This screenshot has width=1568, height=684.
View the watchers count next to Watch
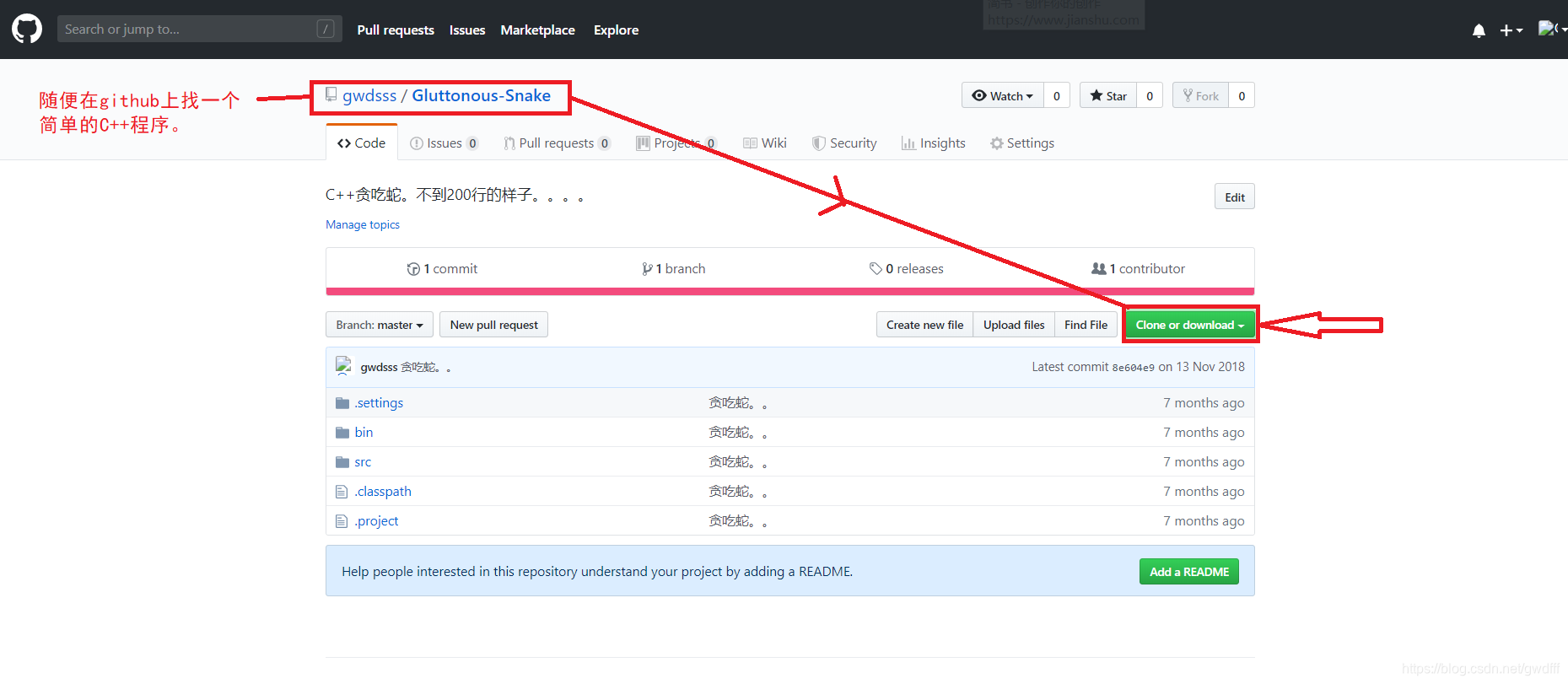click(1057, 95)
